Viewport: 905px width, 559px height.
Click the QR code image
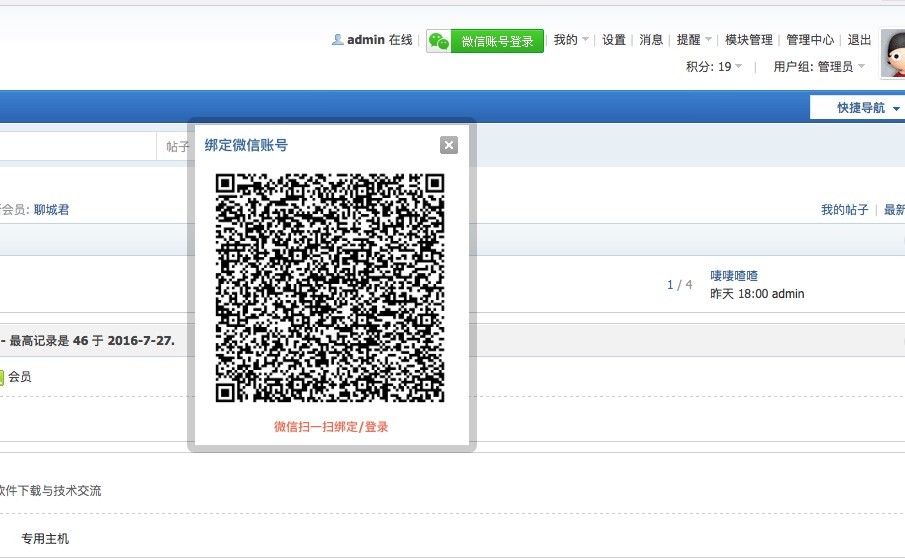[x=330, y=288]
